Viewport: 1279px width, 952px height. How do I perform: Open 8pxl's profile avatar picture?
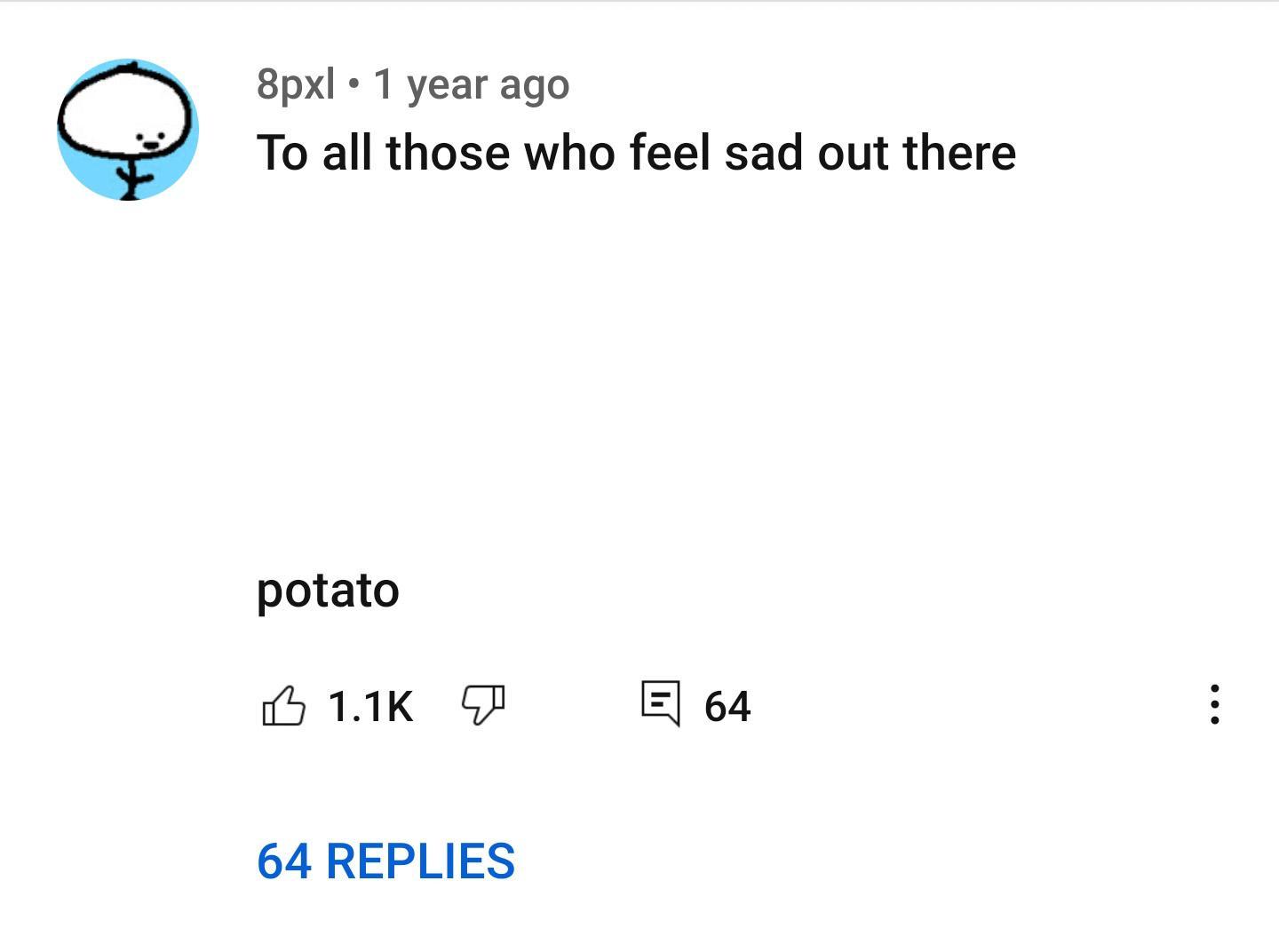coord(128,130)
